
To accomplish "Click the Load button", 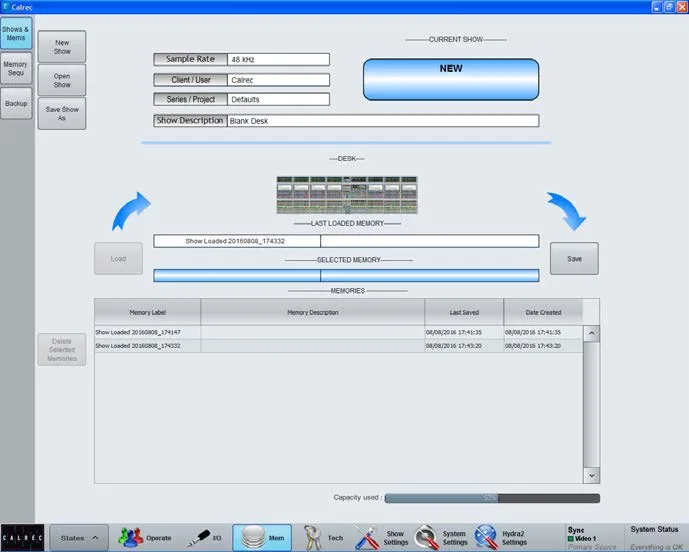I will pyautogui.click(x=118, y=258).
